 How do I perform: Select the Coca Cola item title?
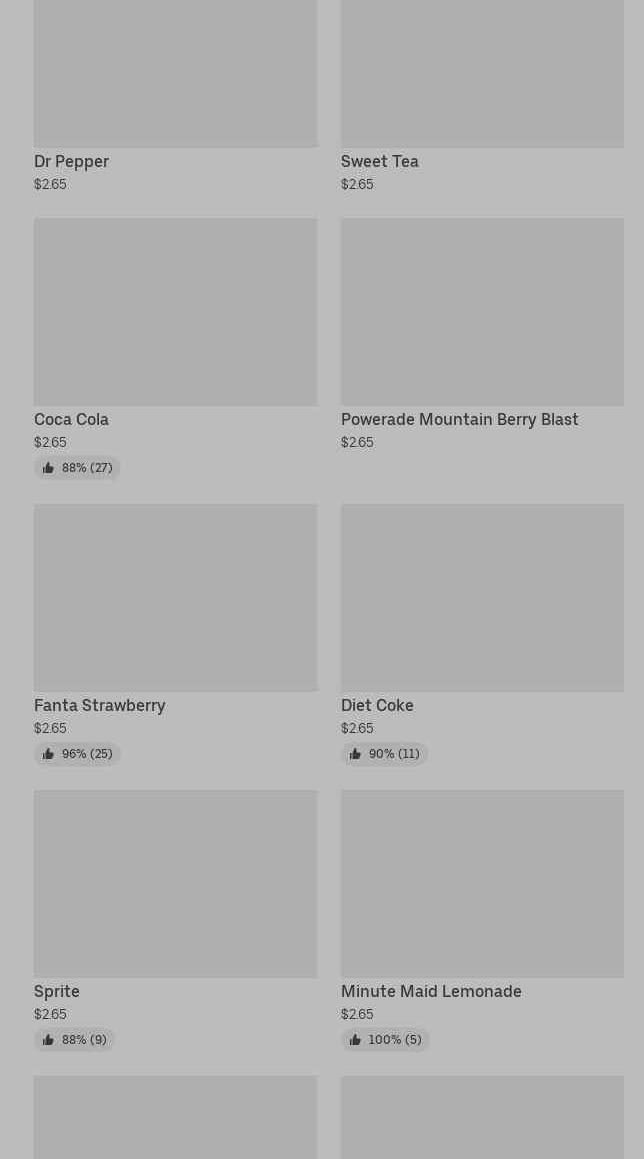(x=72, y=419)
